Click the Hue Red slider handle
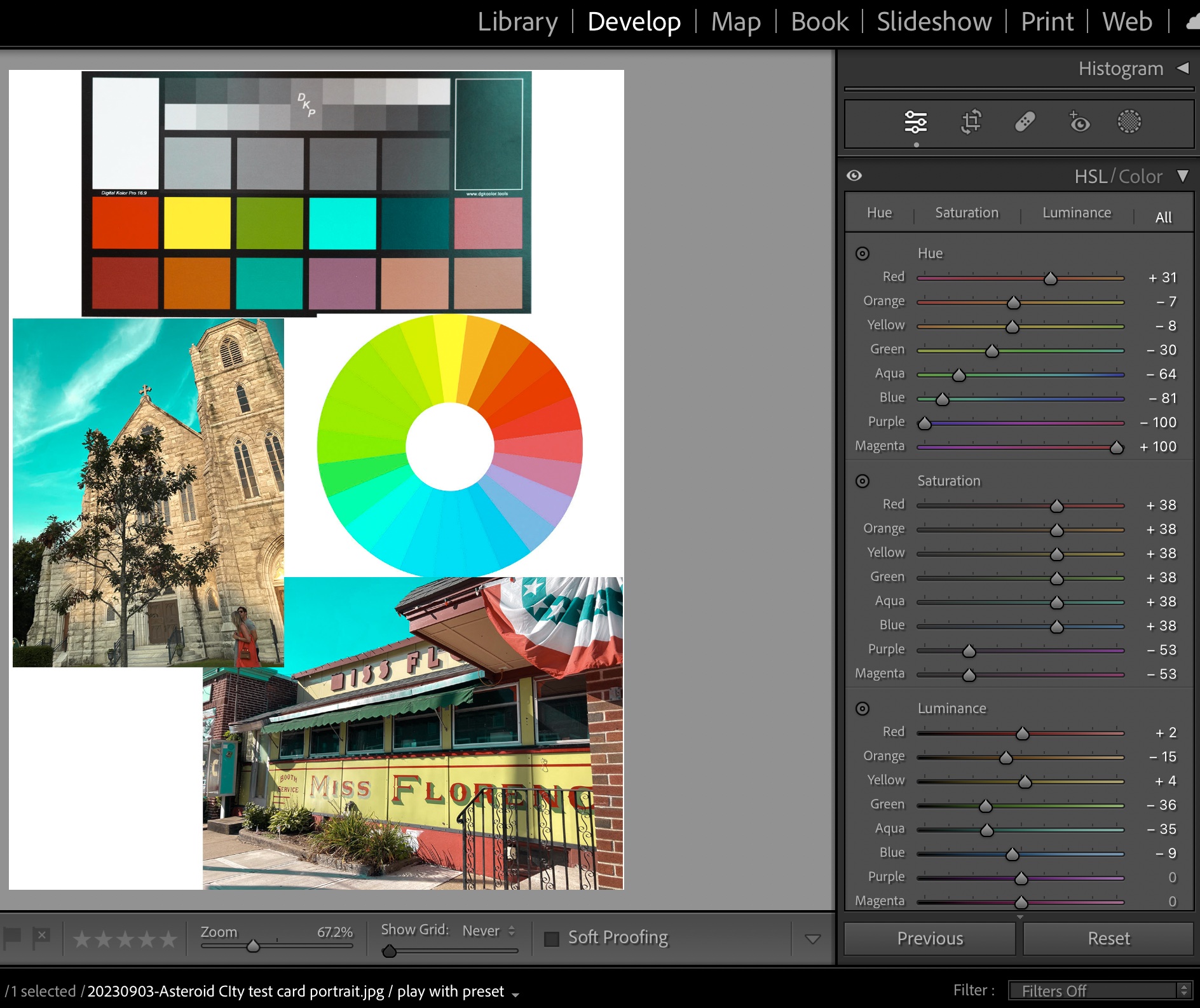This screenshot has width=1200, height=1008. [x=1051, y=278]
